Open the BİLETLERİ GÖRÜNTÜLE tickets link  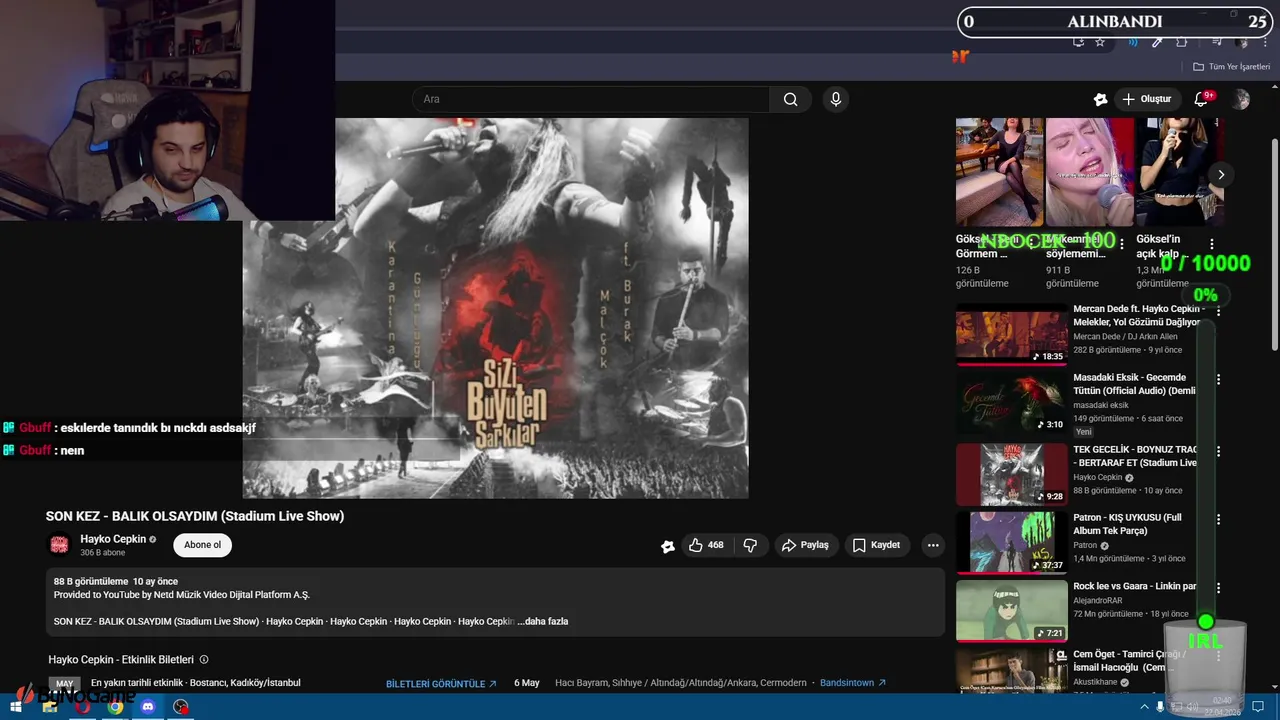[x=441, y=684]
